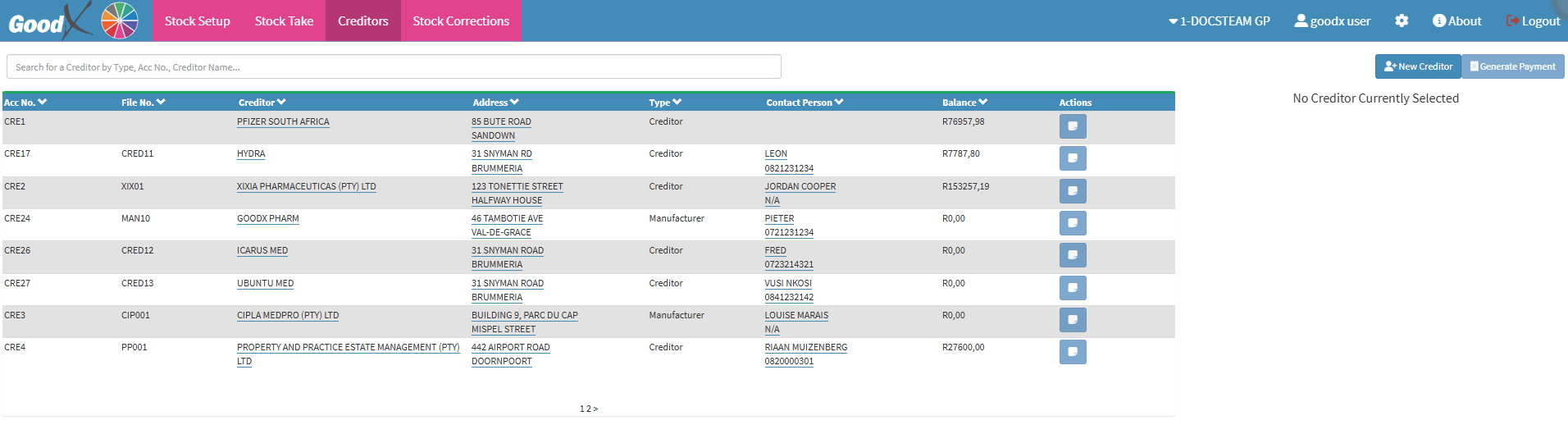
Task: Sort by Acc No. column header
Action: coord(25,103)
